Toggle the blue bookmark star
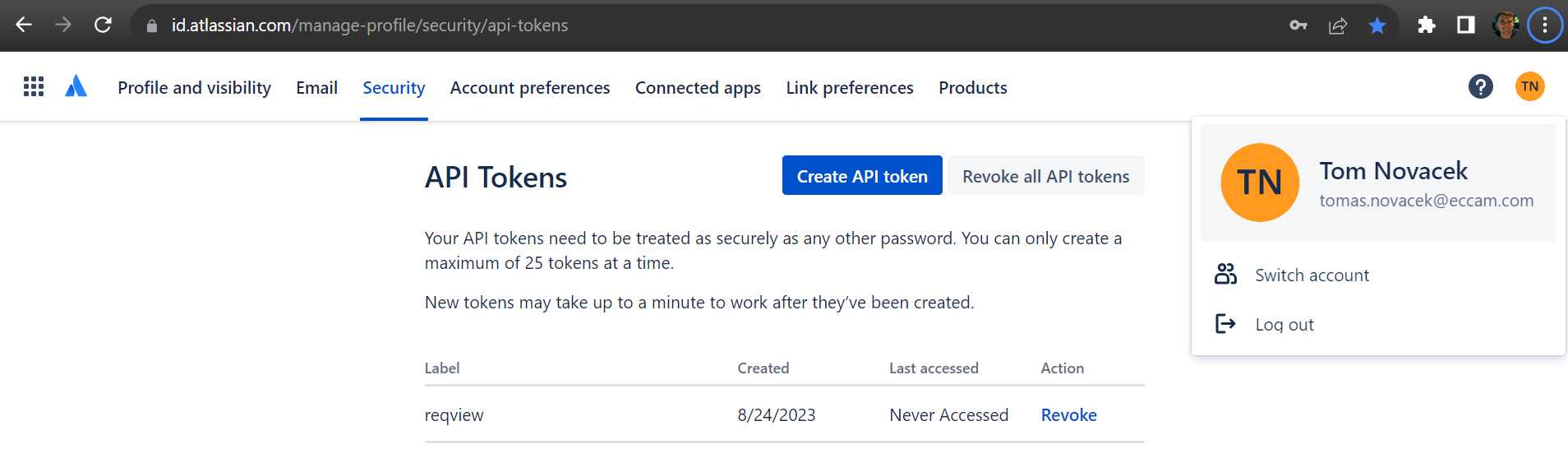This screenshot has height=472, width=1568. tap(1377, 25)
